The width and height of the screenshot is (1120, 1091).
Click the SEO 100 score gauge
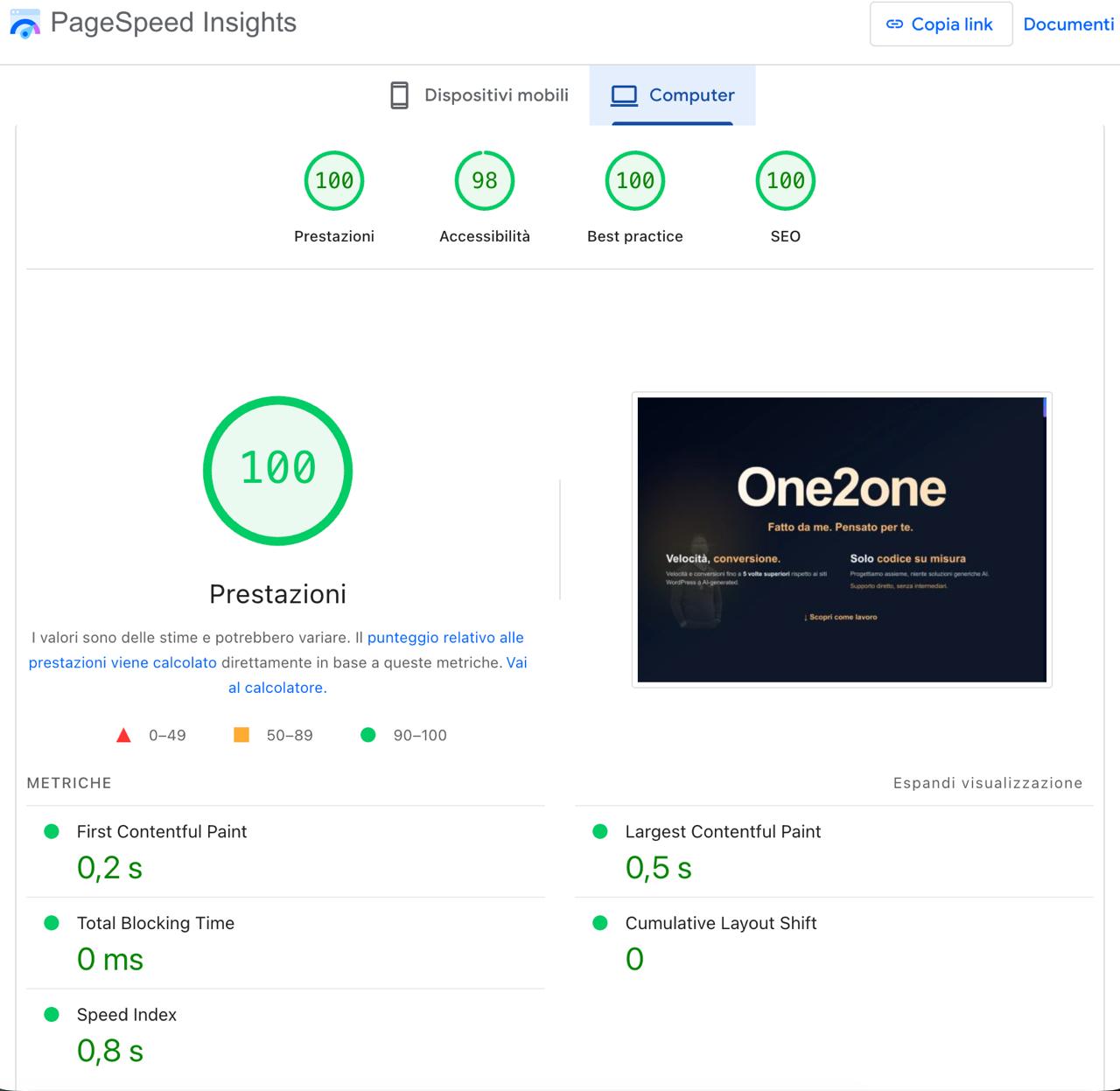(785, 180)
